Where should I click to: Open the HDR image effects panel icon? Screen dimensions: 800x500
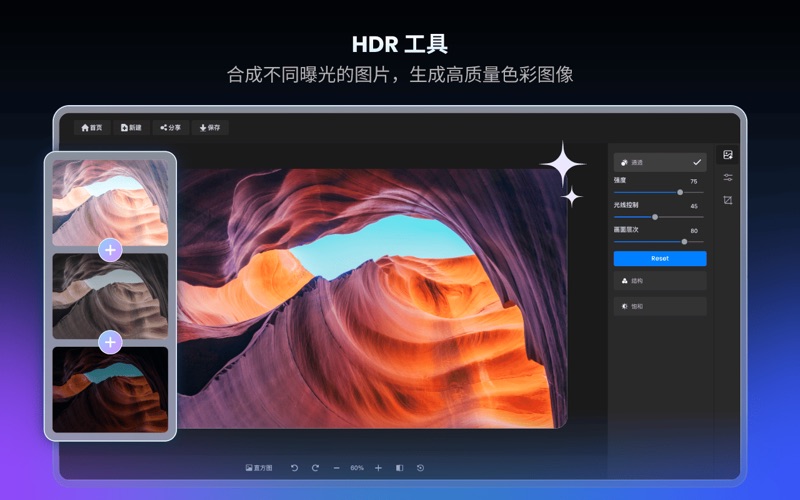point(728,155)
